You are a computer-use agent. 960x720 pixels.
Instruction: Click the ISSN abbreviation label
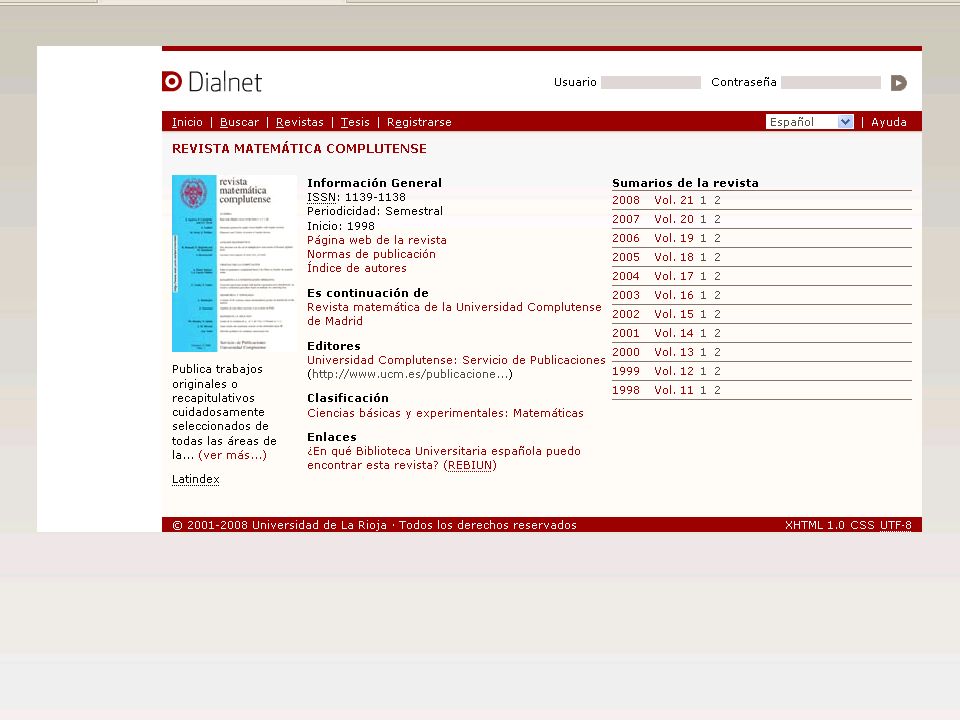(x=321, y=197)
